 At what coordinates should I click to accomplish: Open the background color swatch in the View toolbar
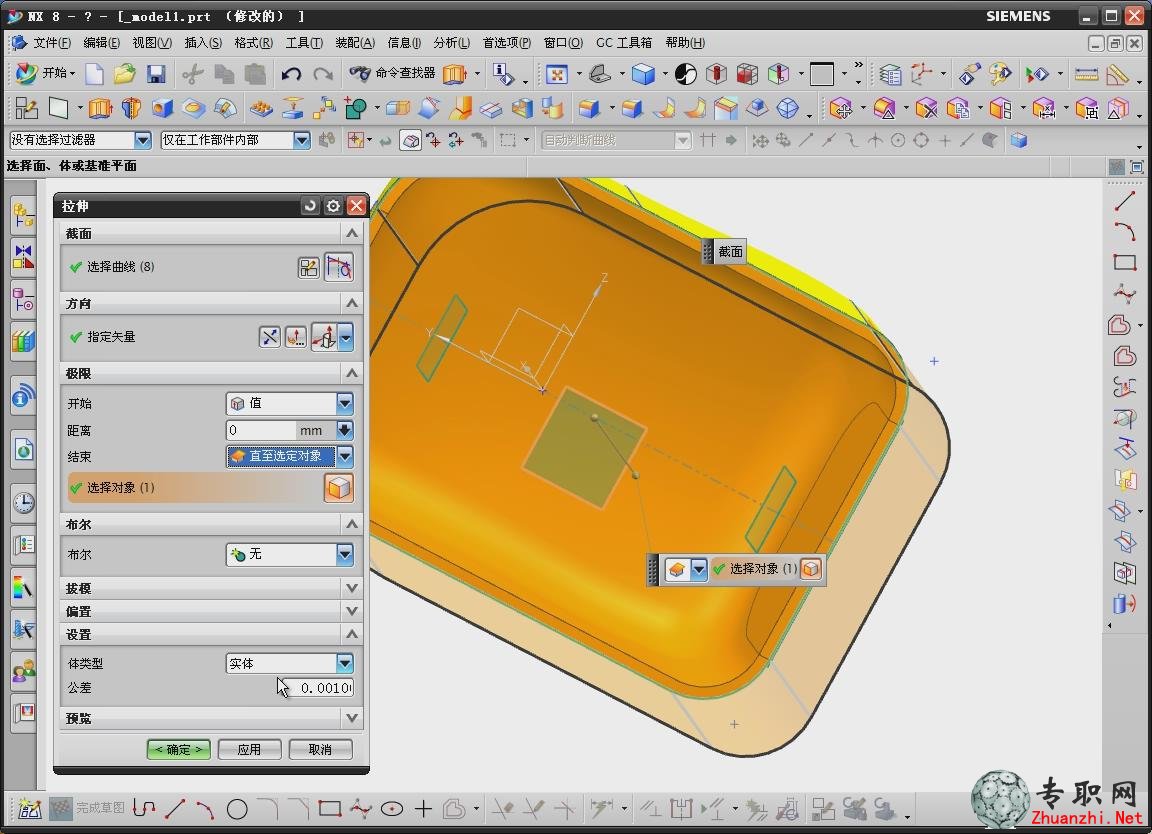[821, 73]
